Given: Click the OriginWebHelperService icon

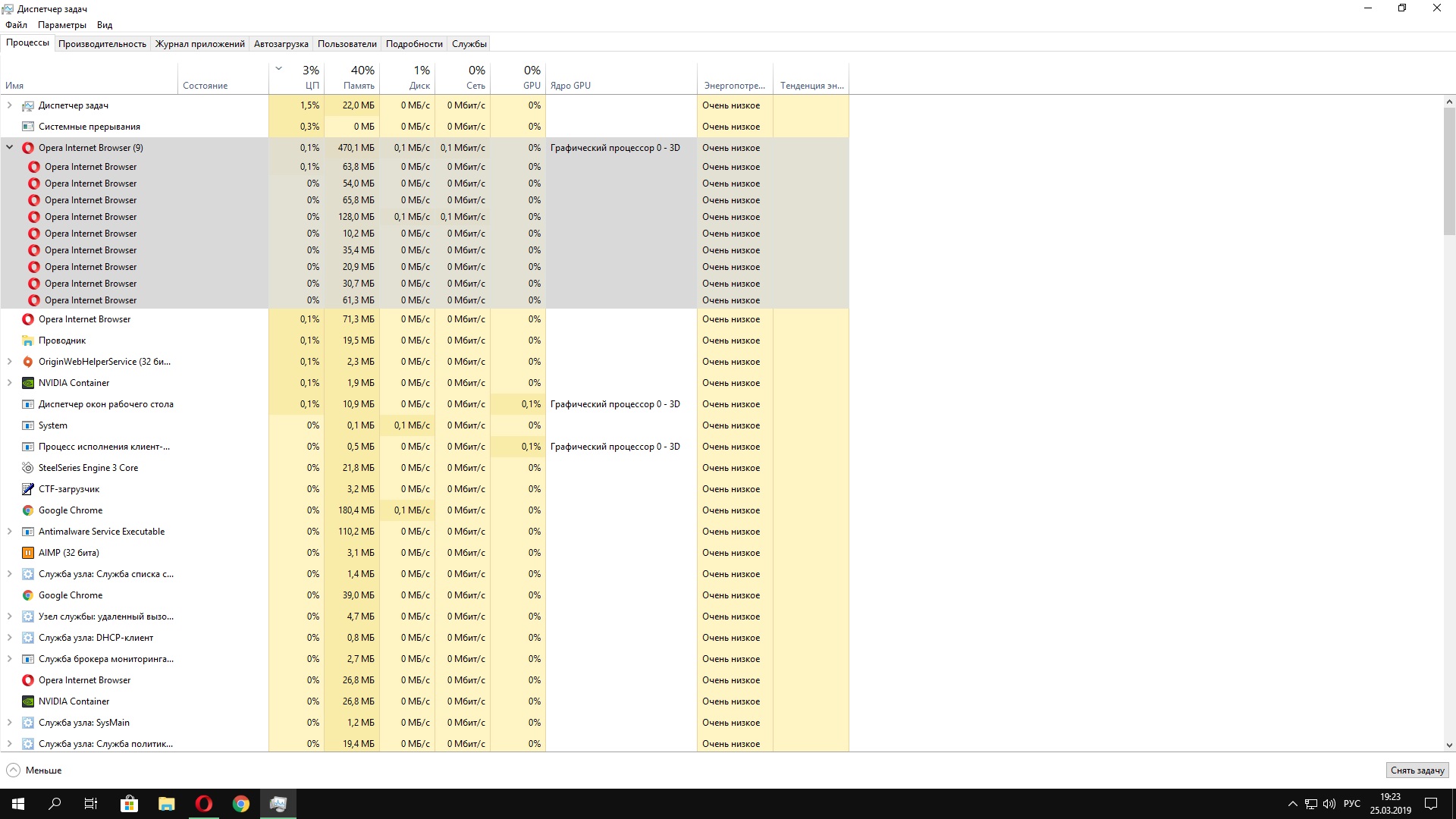Looking at the screenshot, I should [28, 362].
